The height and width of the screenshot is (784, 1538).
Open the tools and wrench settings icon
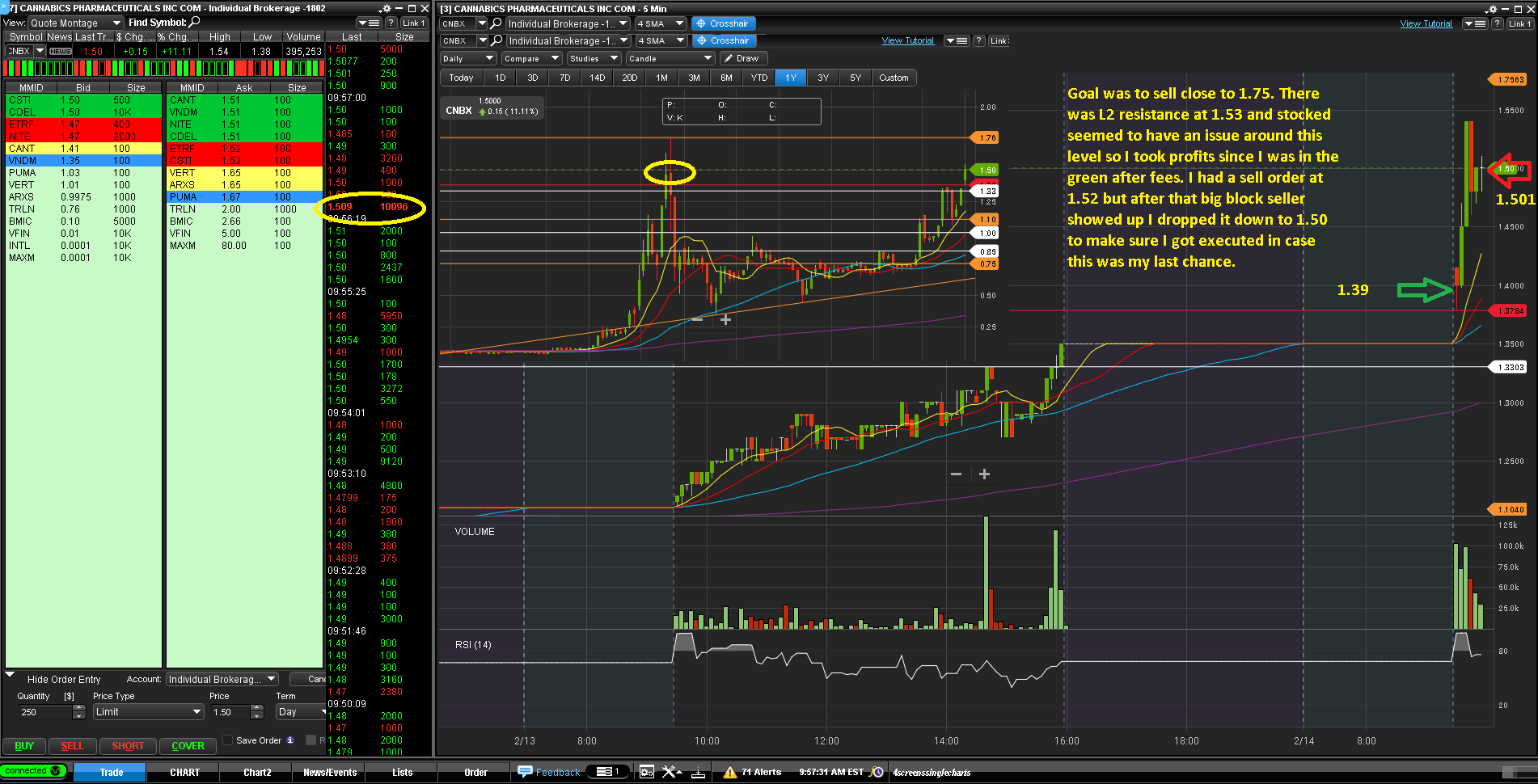tap(672, 772)
